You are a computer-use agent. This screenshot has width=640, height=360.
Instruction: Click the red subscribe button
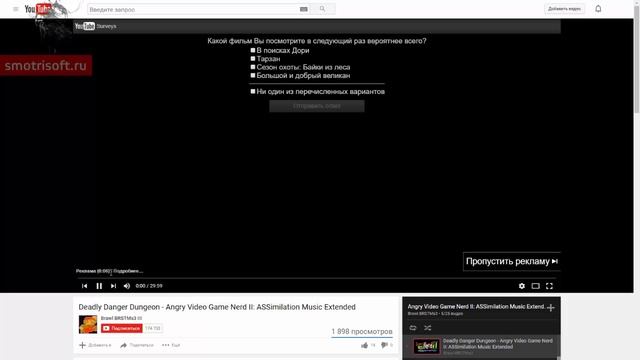pyautogui.click(x=122, y=328)
